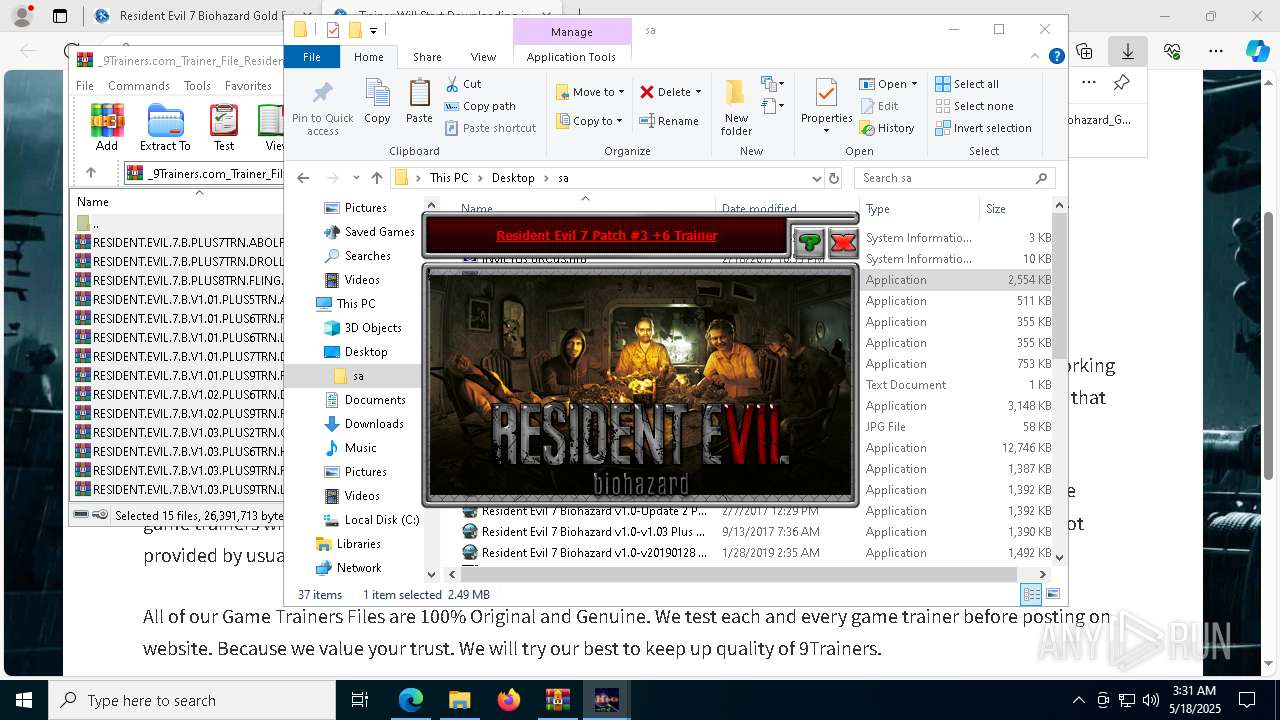The height and width of the screenshot is (720, 1280).
Task: Click History in Open group
Action: 887,128
